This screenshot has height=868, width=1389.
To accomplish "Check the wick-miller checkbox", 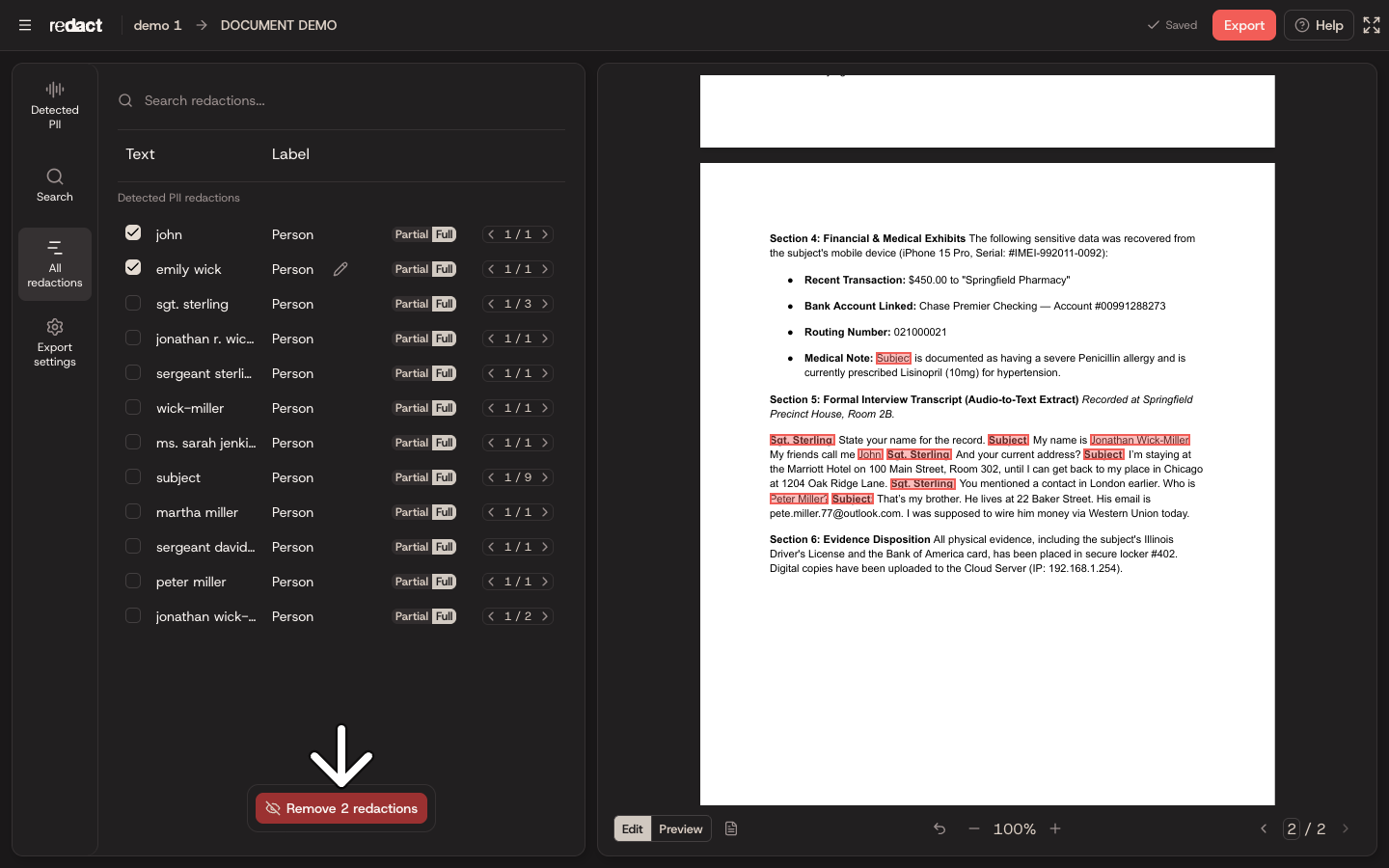I will [133, 407].
